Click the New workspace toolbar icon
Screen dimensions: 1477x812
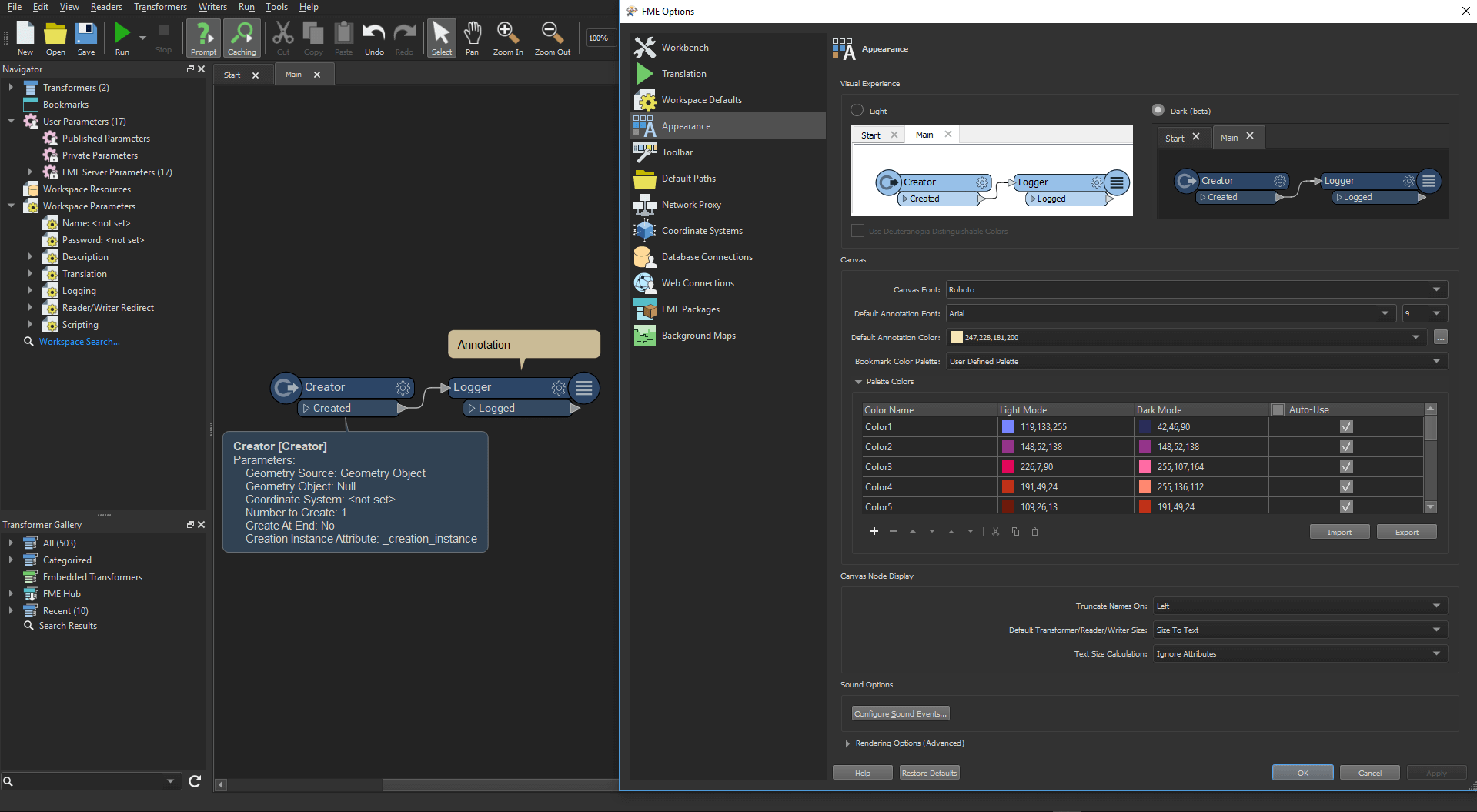[25, 38]
